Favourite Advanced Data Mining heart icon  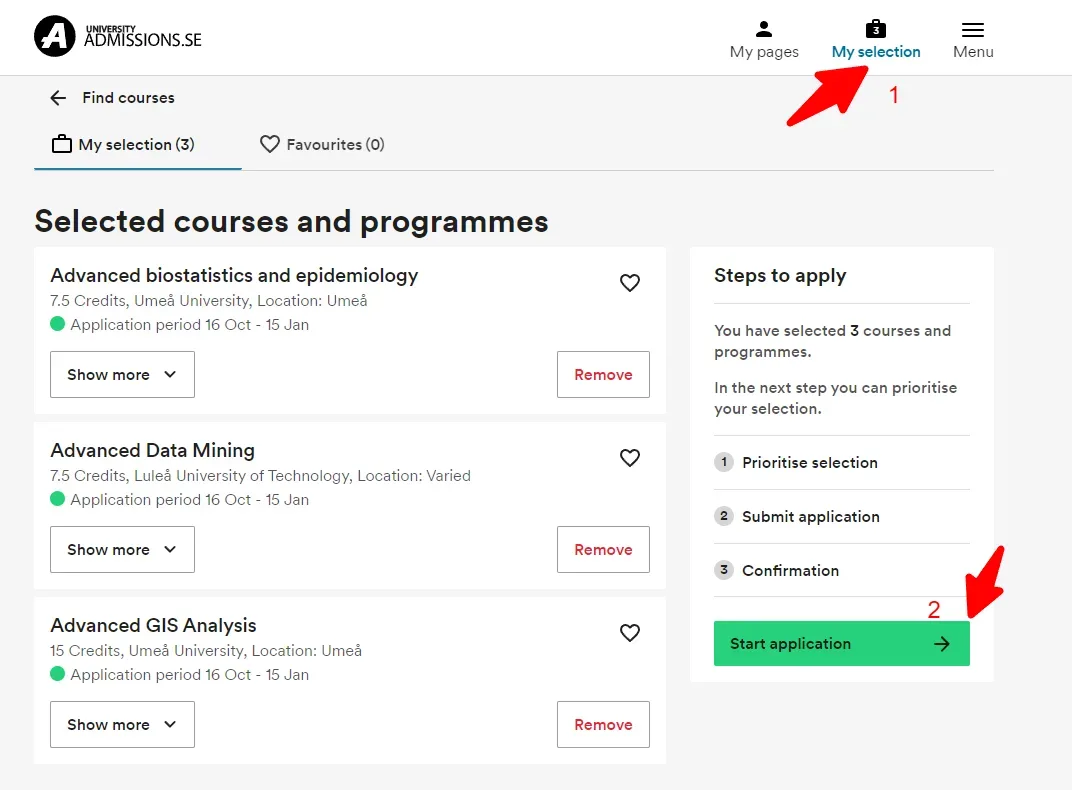coord(630,458)
